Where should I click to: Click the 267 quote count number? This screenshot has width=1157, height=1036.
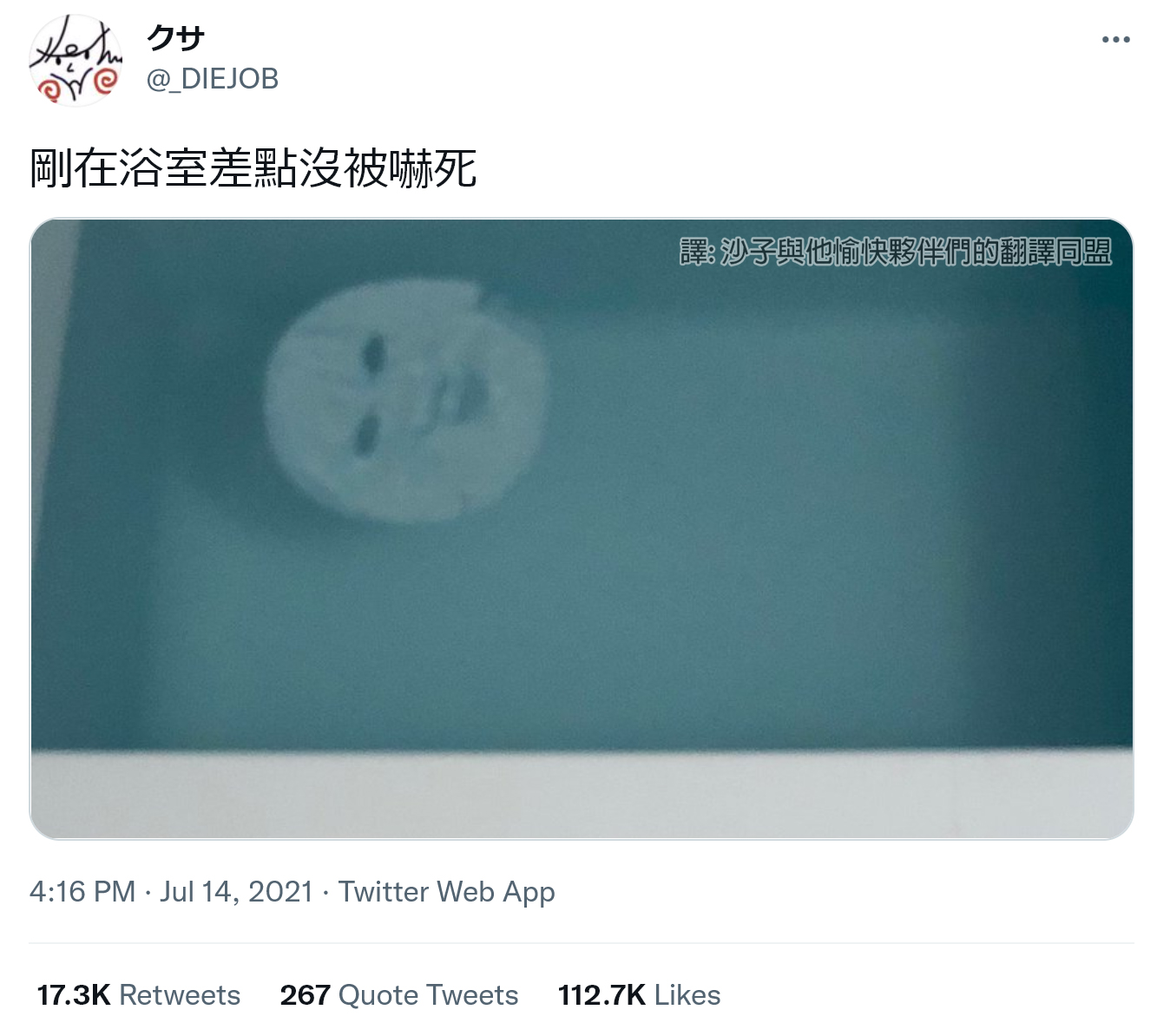click(x=305, y=994)
